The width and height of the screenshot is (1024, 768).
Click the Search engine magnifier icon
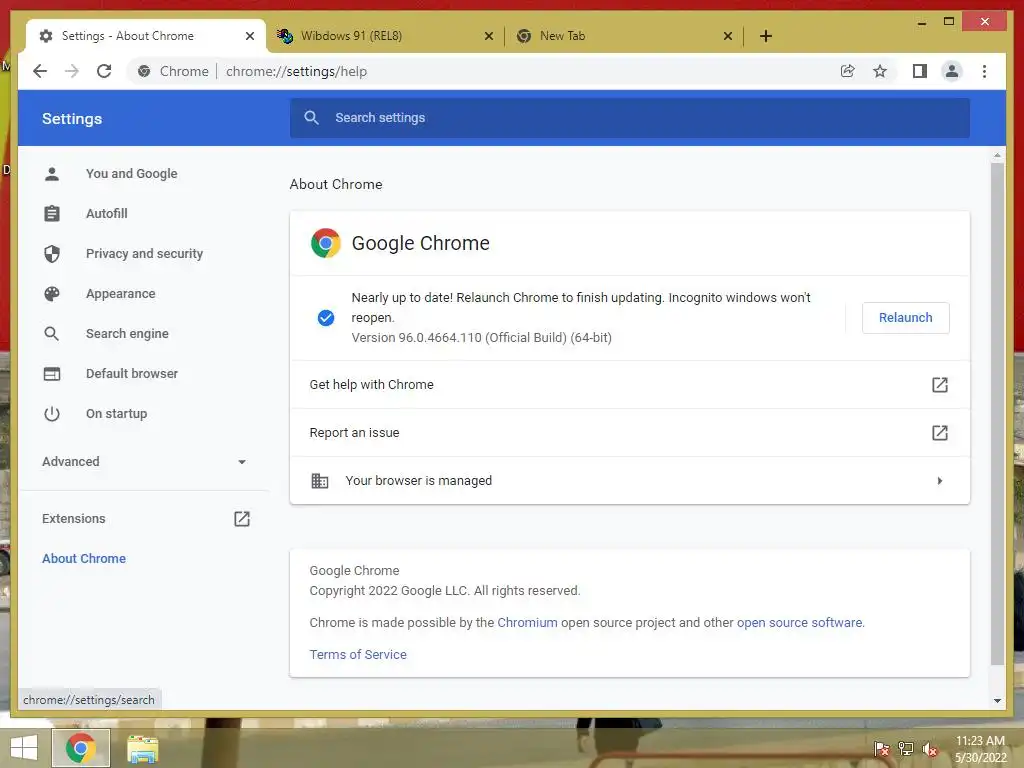click(x=52, y=334)
